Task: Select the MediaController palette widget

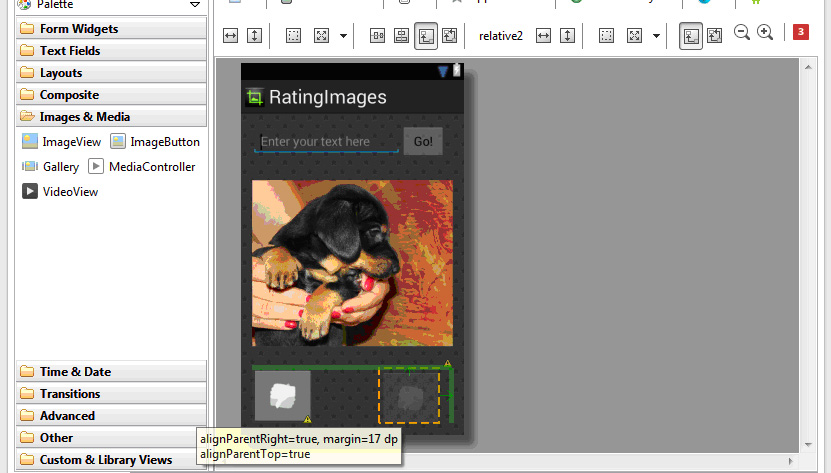Action: (x=142, y=167)
